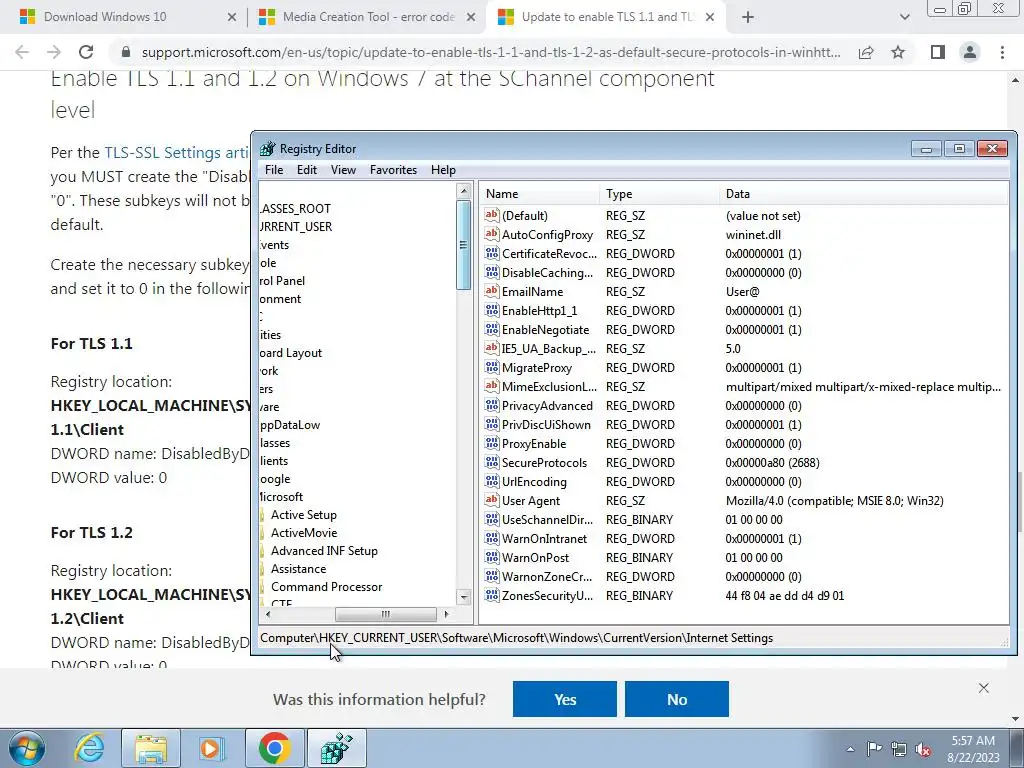Go back to the previous page
This screenshot has width=1024, height=768.
click(22, 52)
